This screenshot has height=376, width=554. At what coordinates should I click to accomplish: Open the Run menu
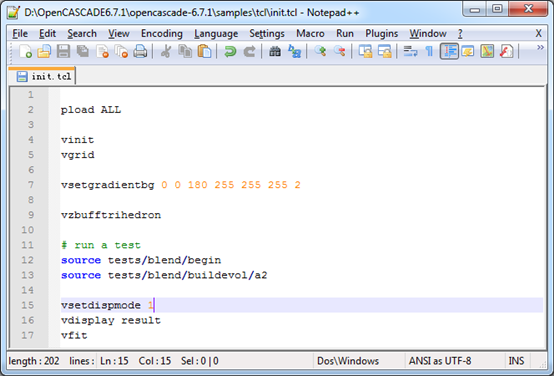coord(345,34)
